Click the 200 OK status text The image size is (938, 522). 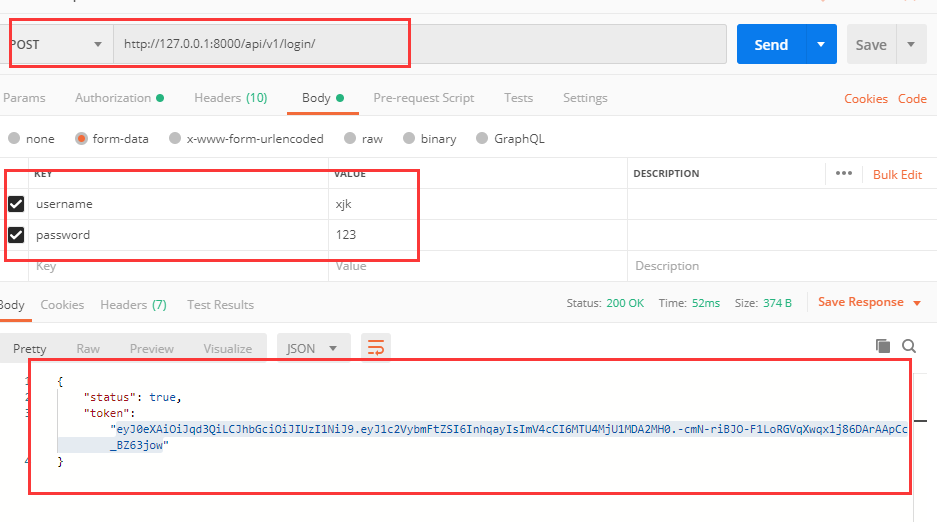(625, 303)
